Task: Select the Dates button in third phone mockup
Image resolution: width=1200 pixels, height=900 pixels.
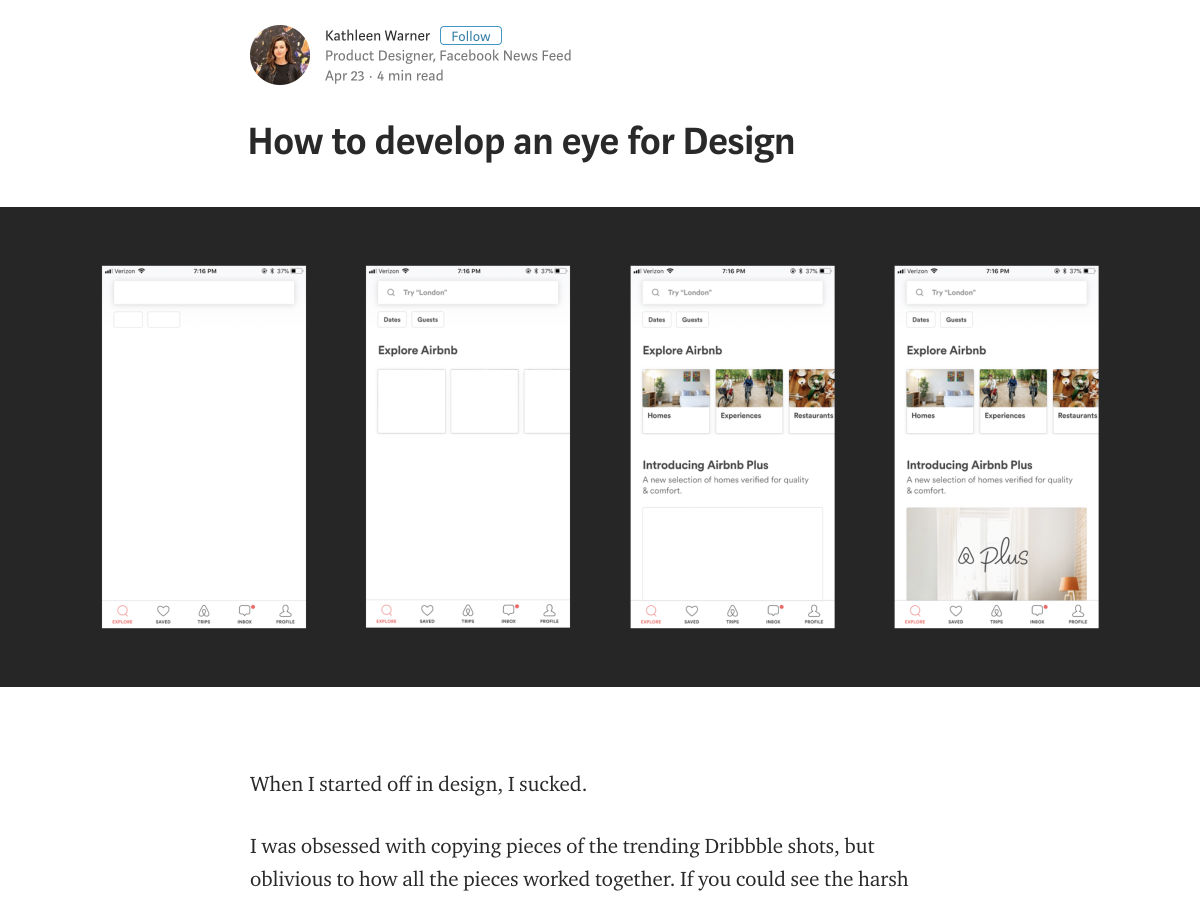Action: point(657,320)
